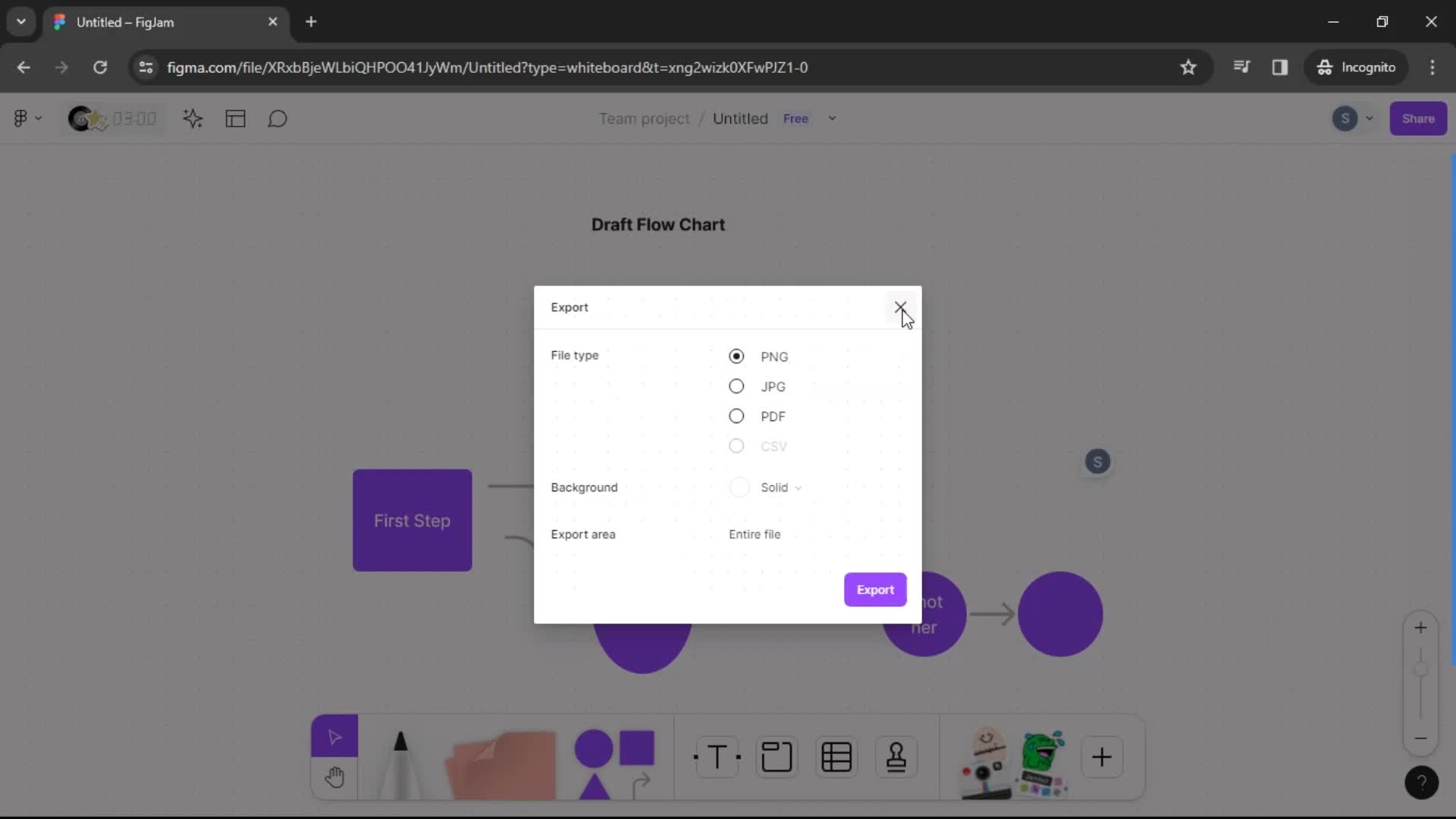Click the background solid swatch

coord(740,487)
